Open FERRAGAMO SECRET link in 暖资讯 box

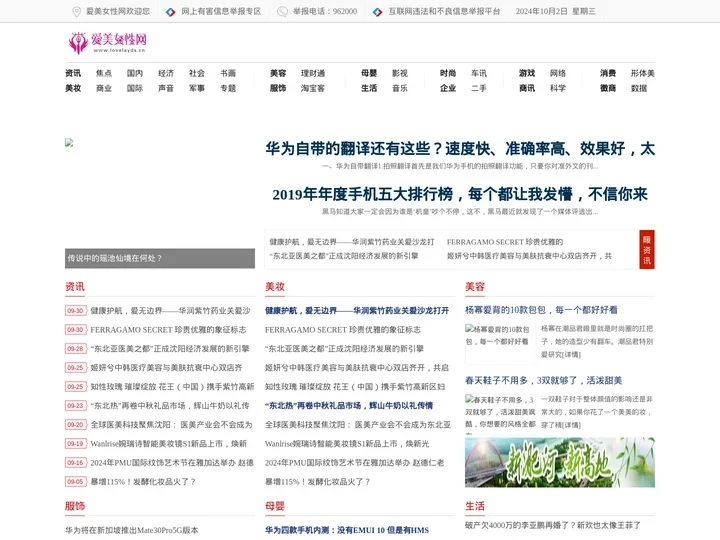tap(505, 242)
